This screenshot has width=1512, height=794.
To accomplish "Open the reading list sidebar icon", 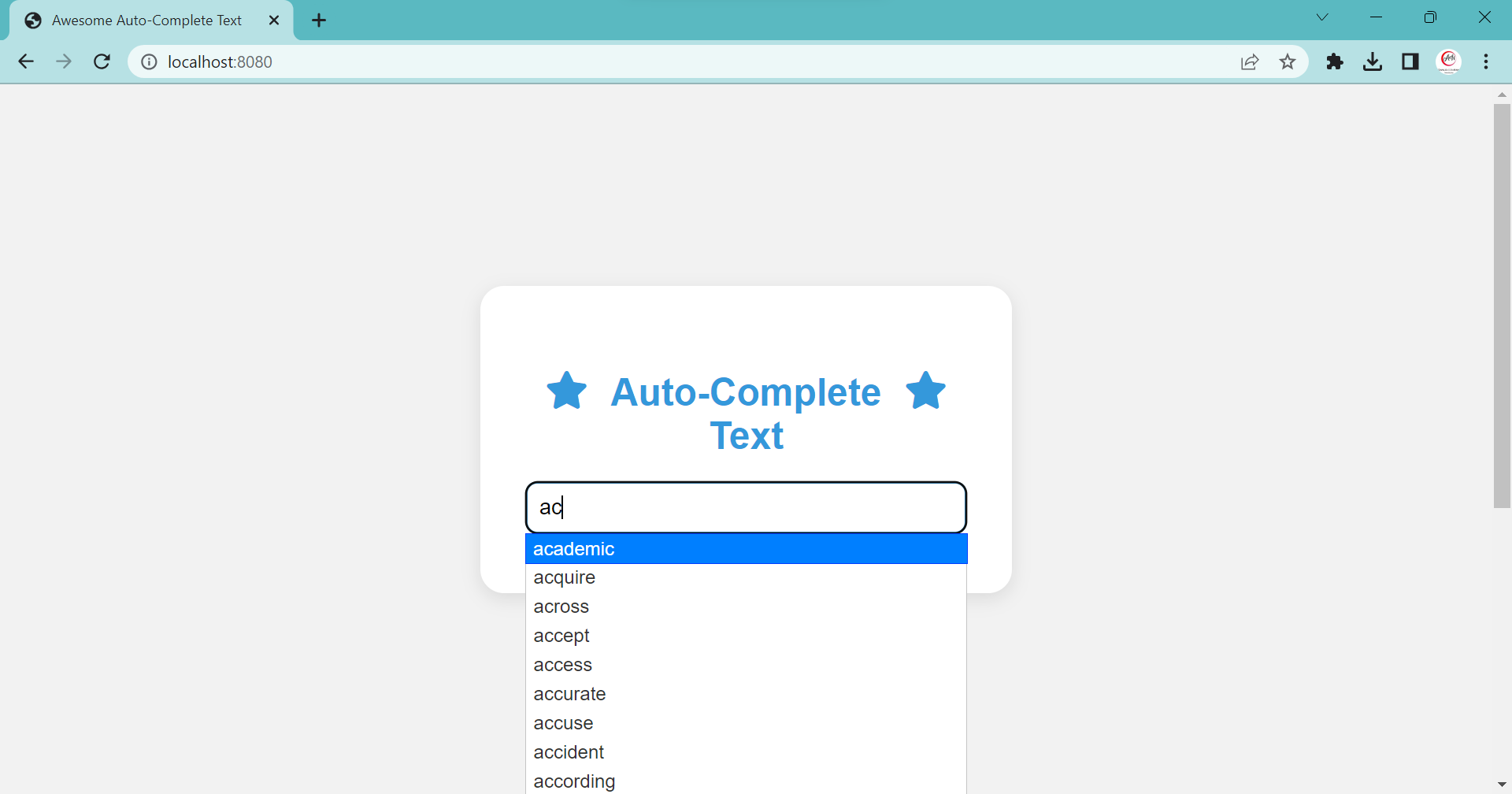I will point(1410,61).
